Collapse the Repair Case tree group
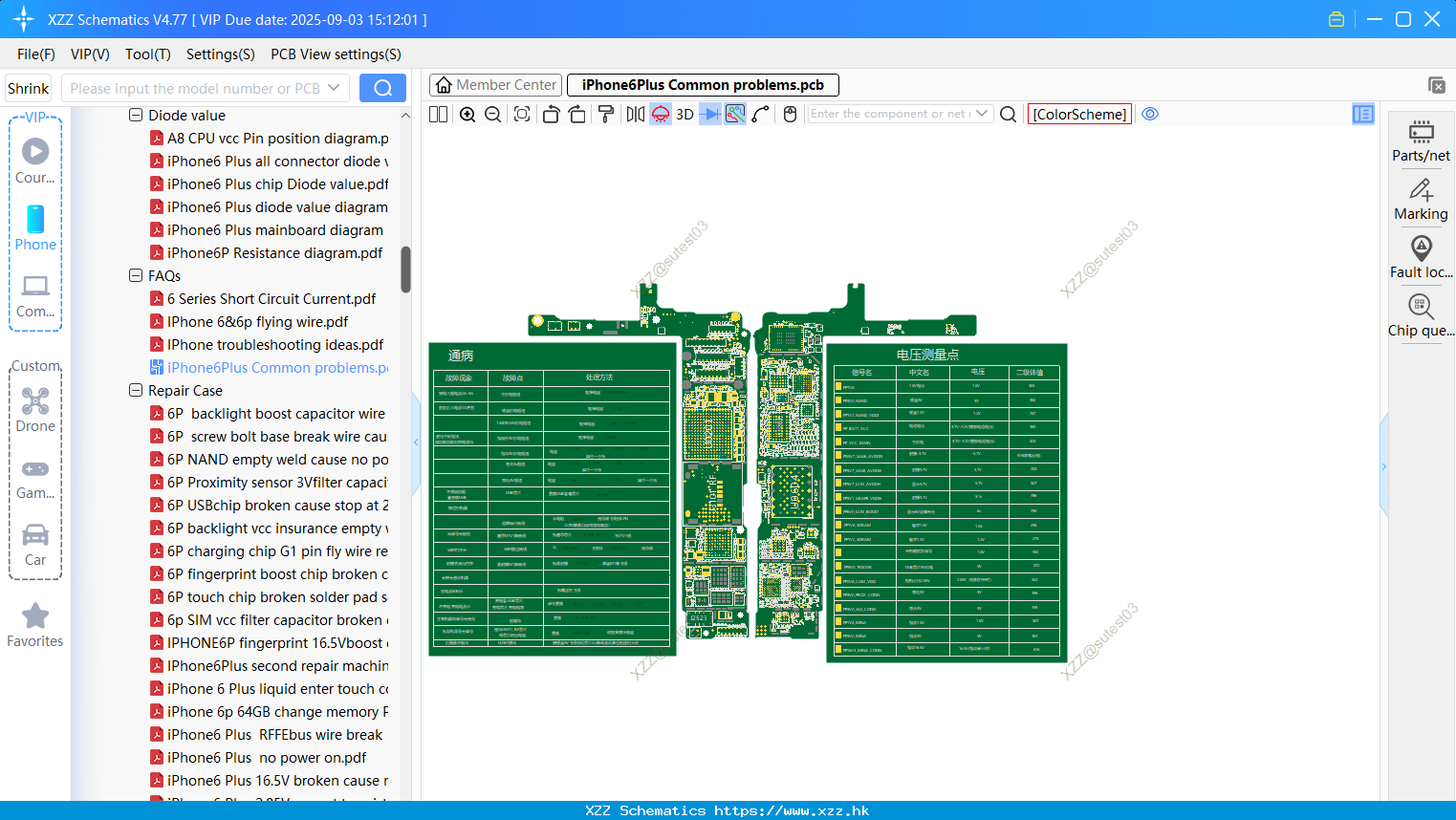 (x=136, y=391)
